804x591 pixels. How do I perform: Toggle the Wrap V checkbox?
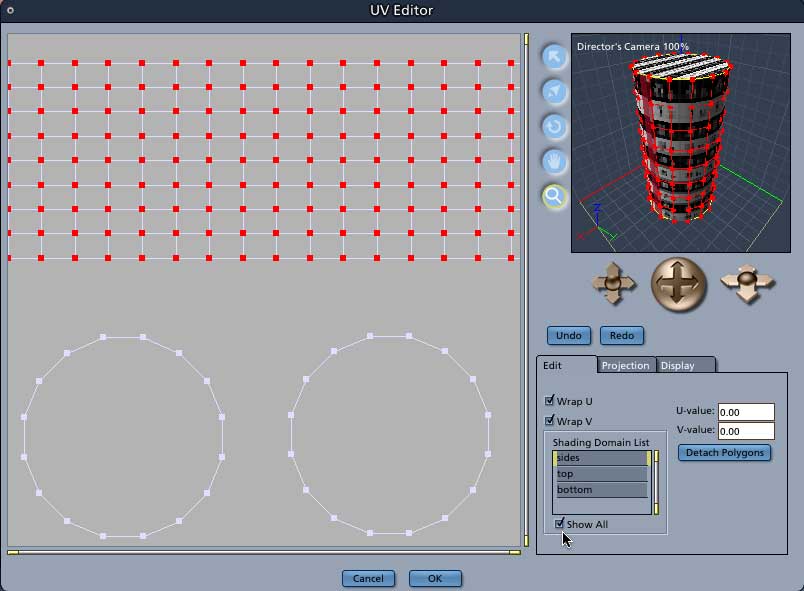point(549,421)
